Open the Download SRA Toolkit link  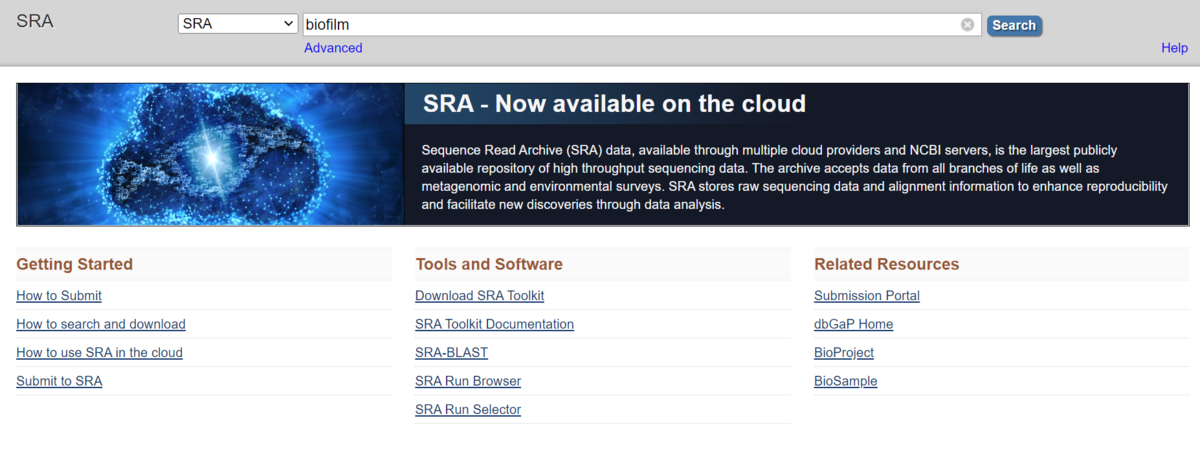tap(479, 296)
